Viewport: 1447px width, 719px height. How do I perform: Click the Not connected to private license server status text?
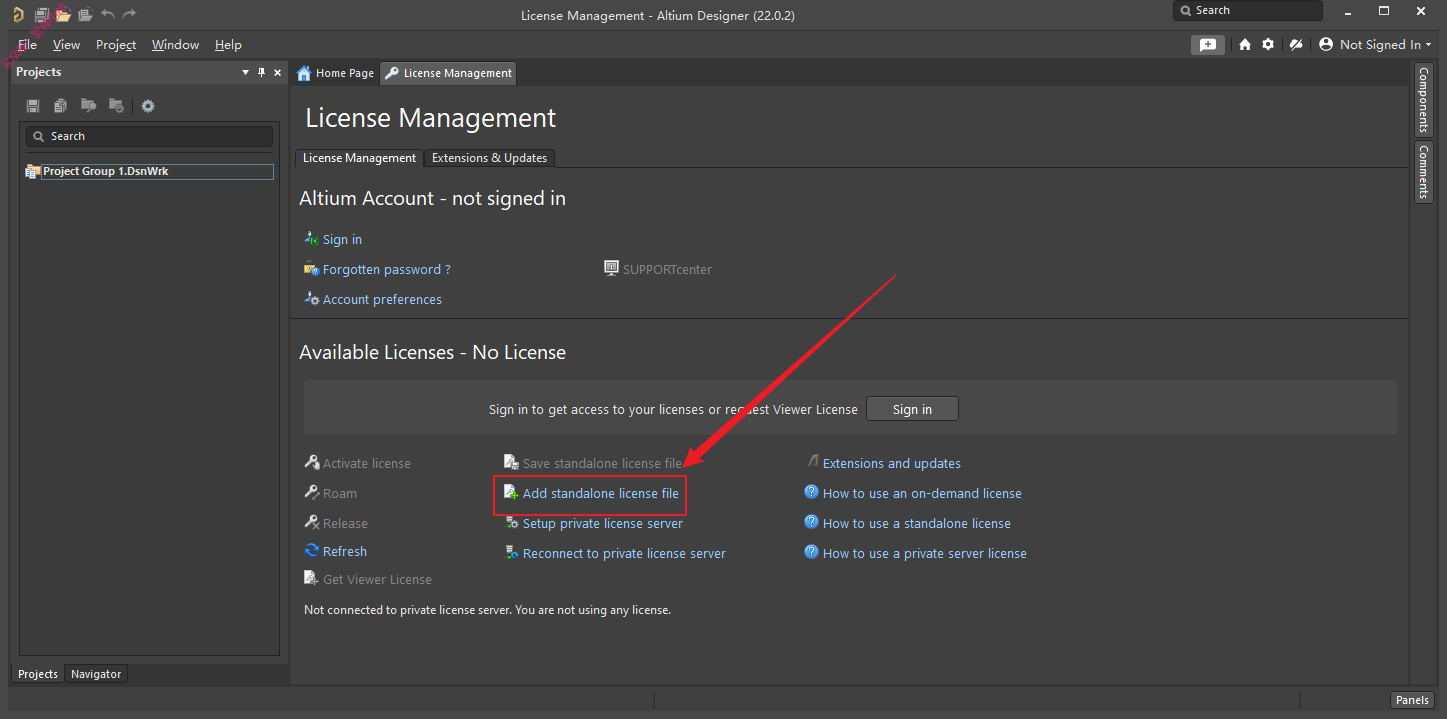[487, 610]
